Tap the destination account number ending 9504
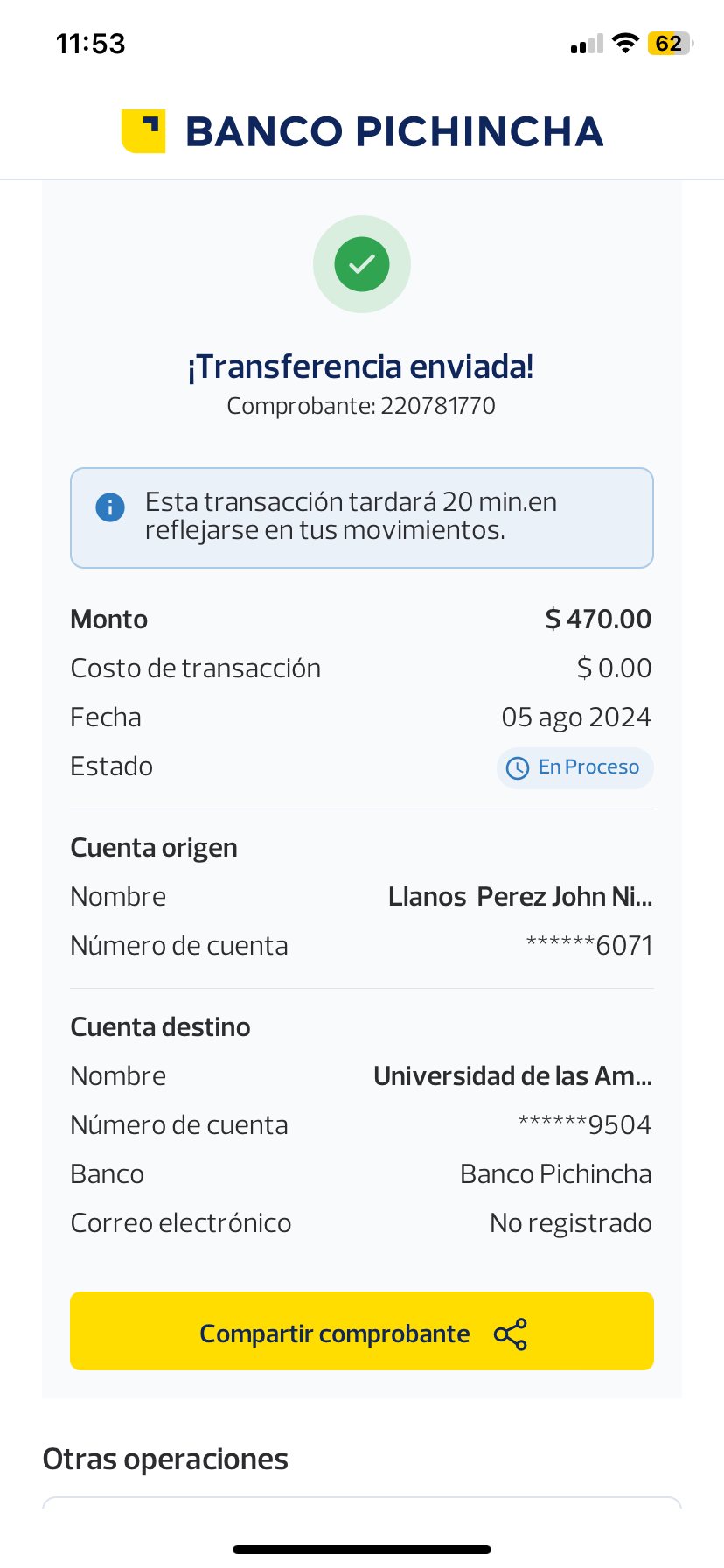The width and height of the screenshot is (724, 1568). 585,1125
